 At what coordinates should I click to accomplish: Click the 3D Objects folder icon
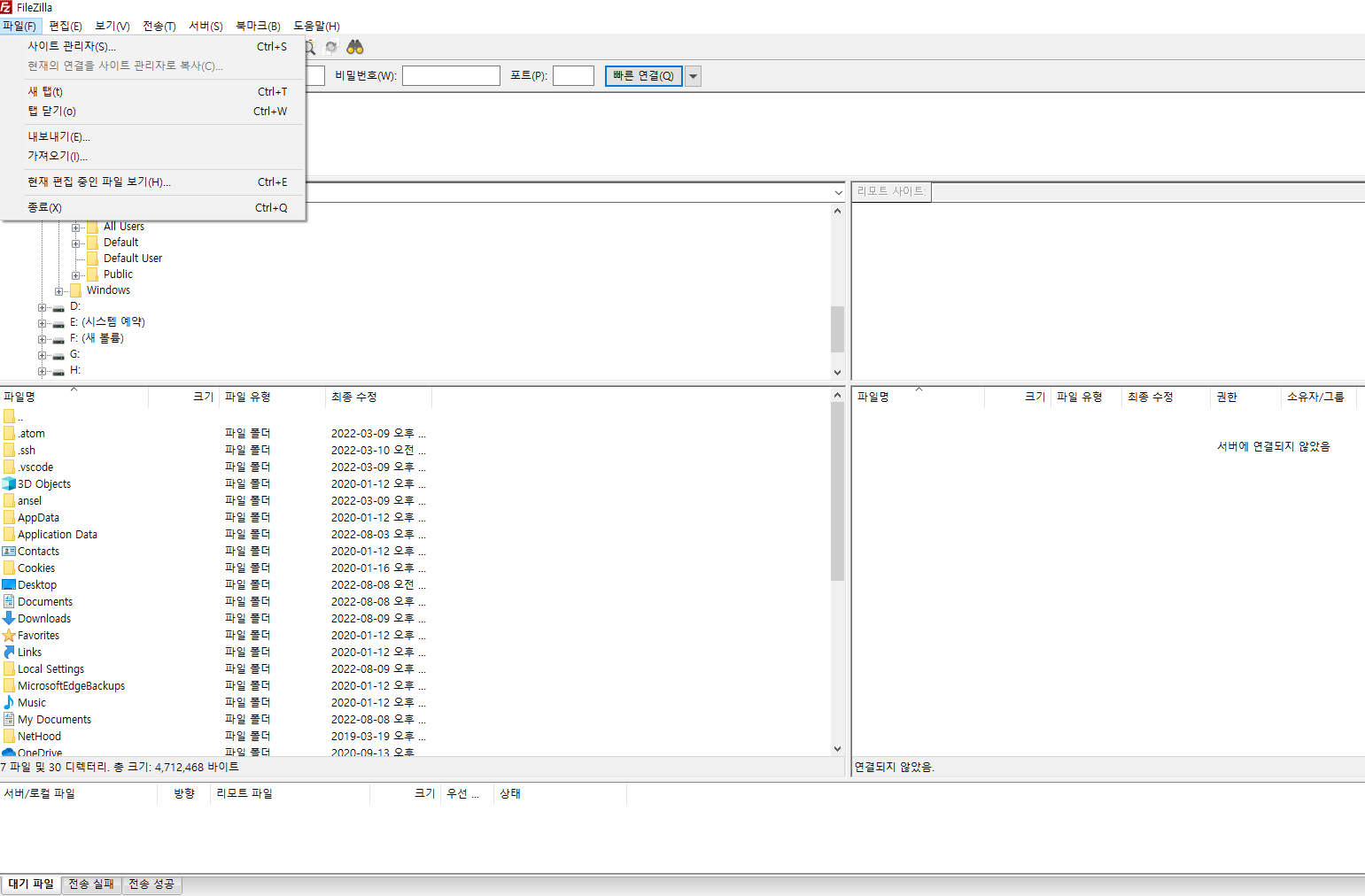tap(9, 483)
